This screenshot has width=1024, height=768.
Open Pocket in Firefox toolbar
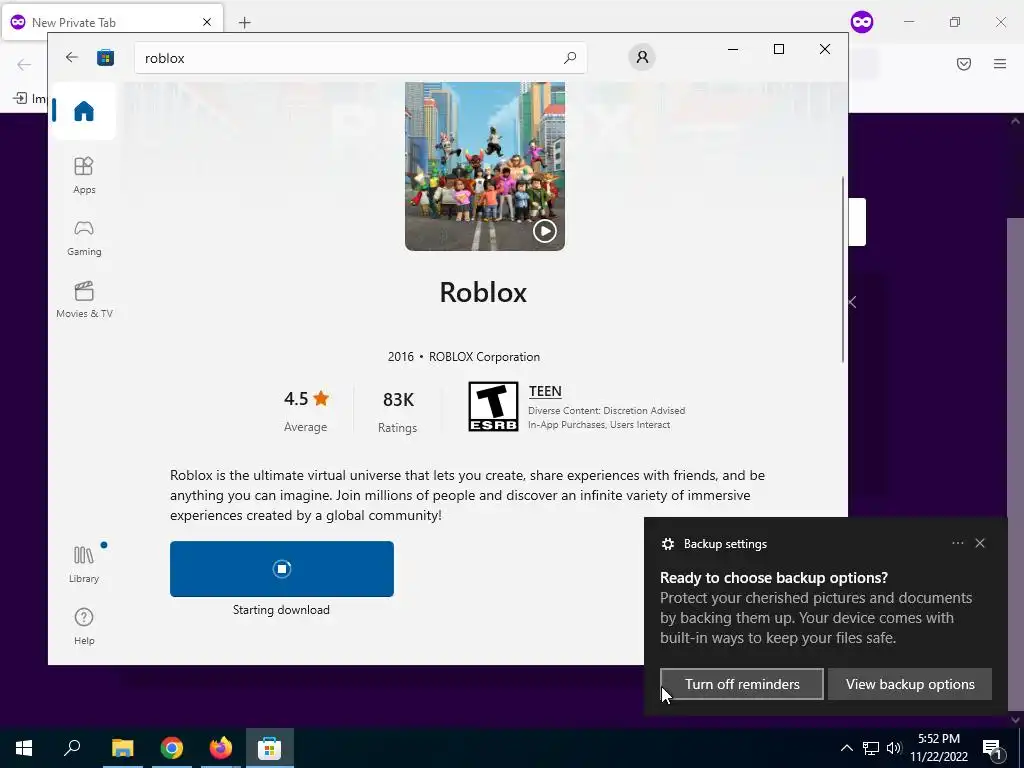(x=963, y=64)
